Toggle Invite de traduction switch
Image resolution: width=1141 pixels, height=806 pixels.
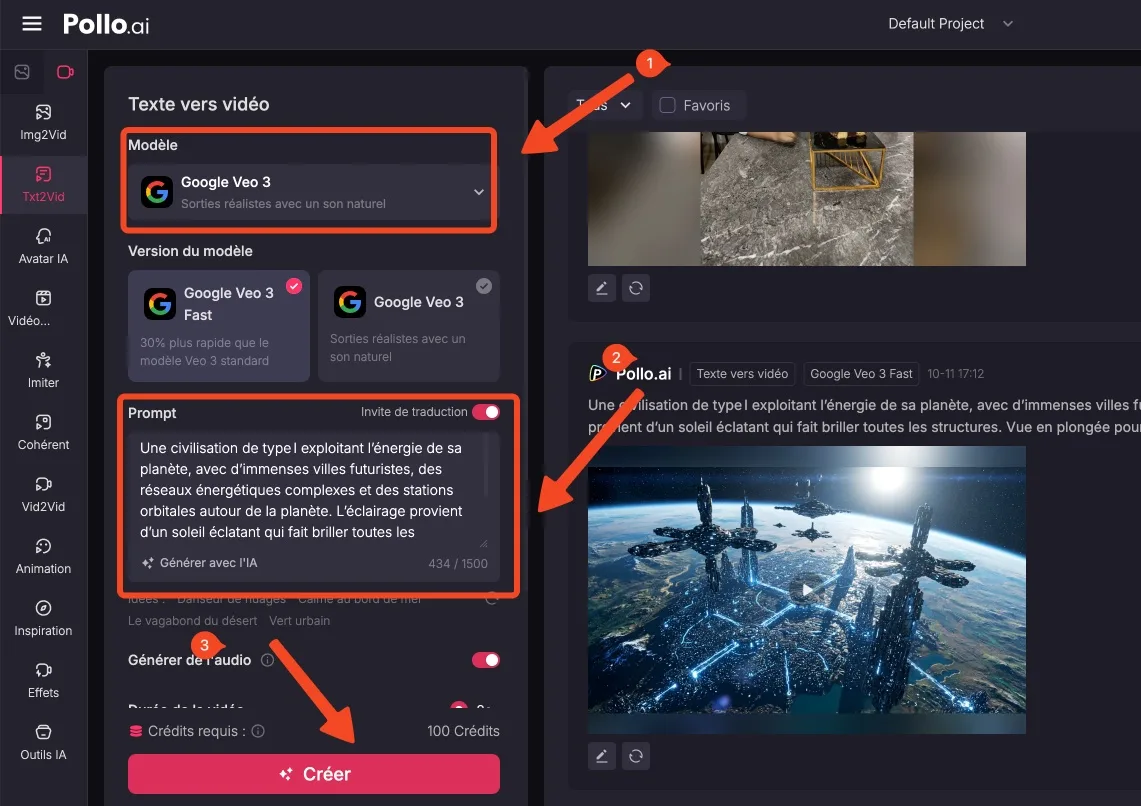pos(485,412)
